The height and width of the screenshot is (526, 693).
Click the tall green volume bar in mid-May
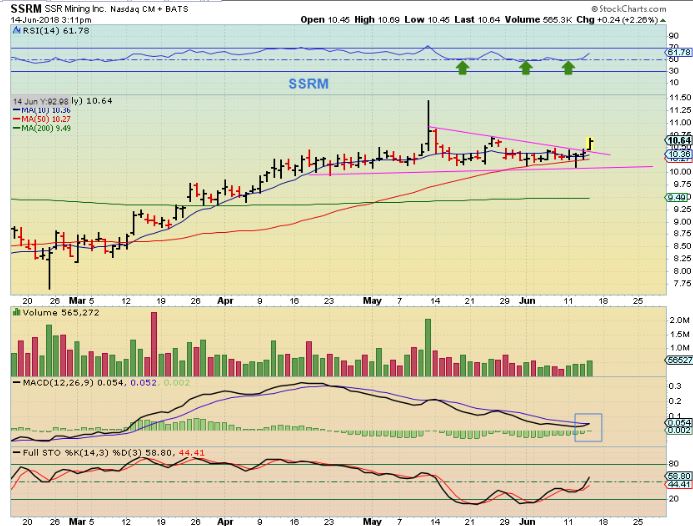[x=427, y=347]
